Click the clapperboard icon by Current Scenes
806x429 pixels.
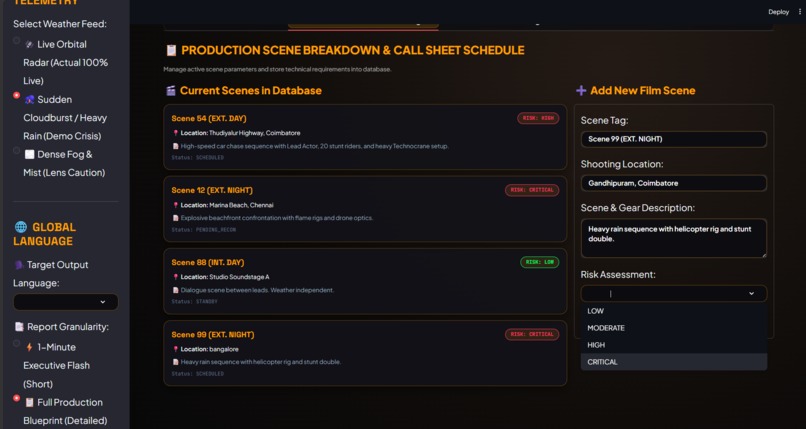171,91
